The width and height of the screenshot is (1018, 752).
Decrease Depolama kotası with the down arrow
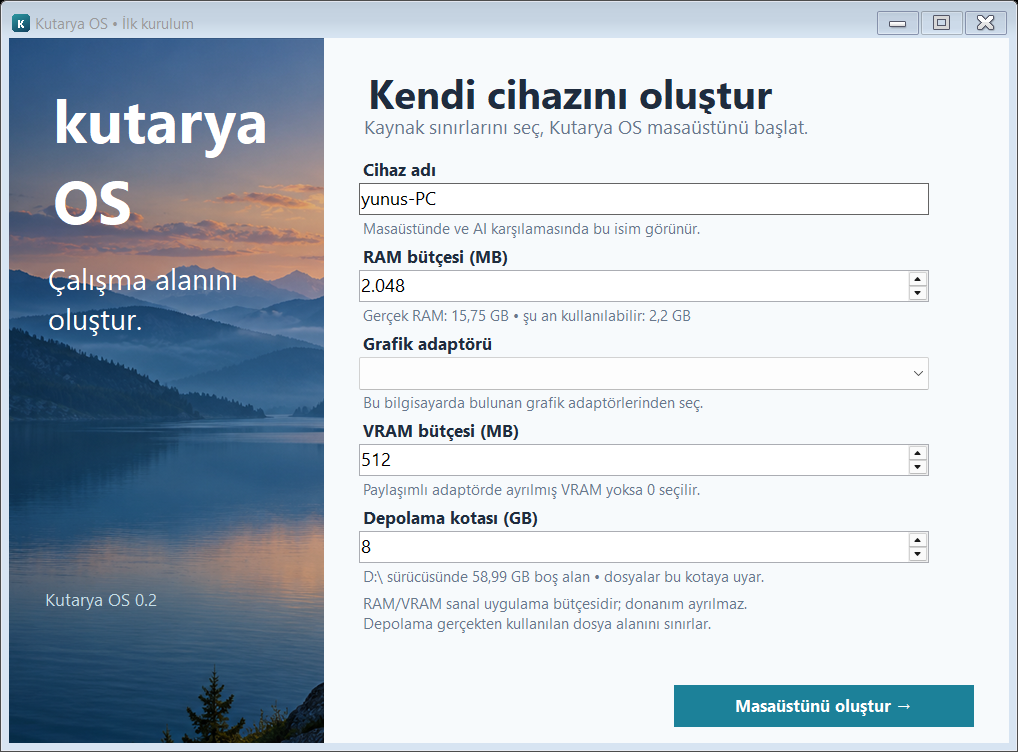(x=917, y=554)
